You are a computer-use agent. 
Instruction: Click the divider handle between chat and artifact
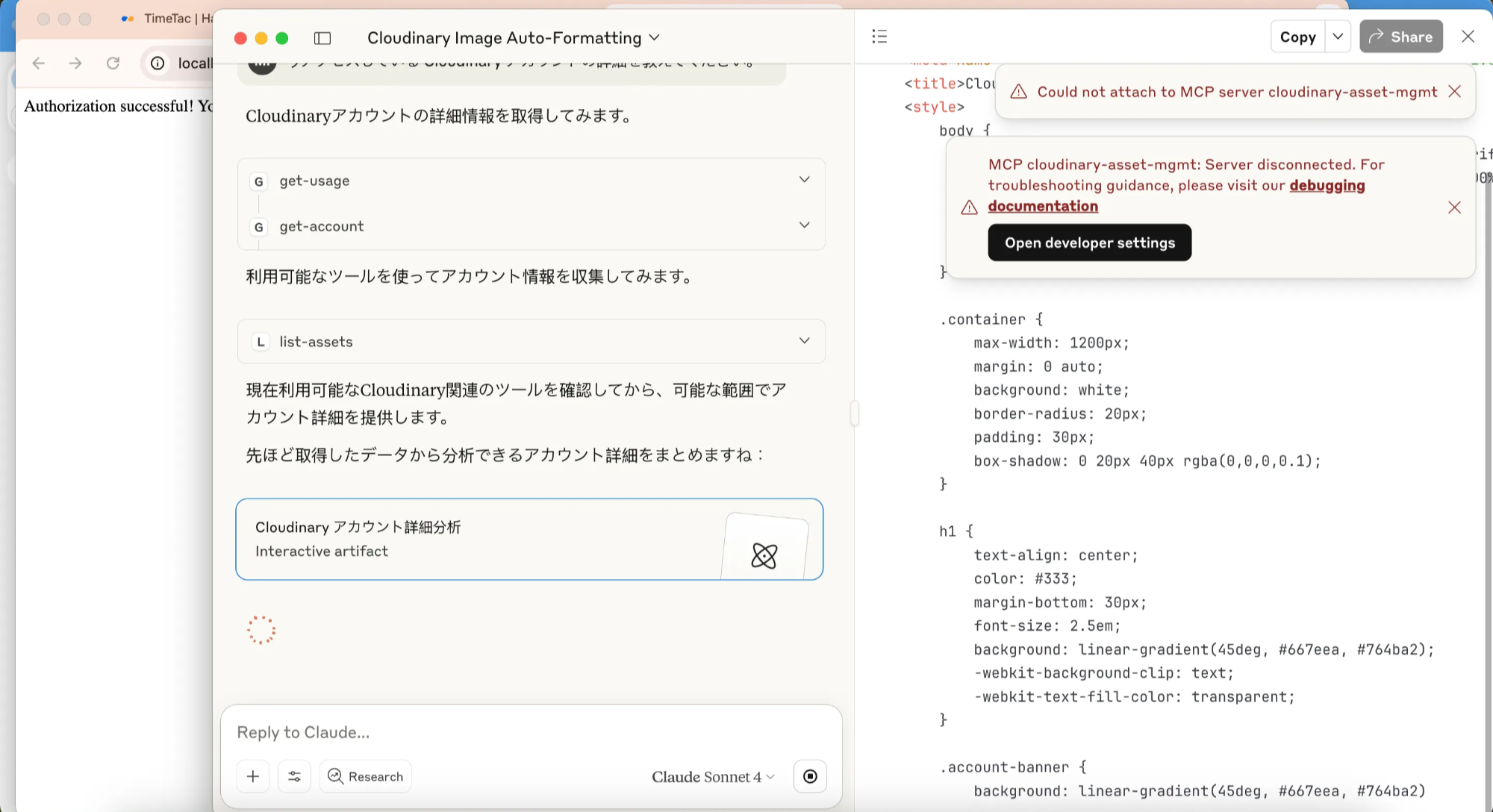854,413
